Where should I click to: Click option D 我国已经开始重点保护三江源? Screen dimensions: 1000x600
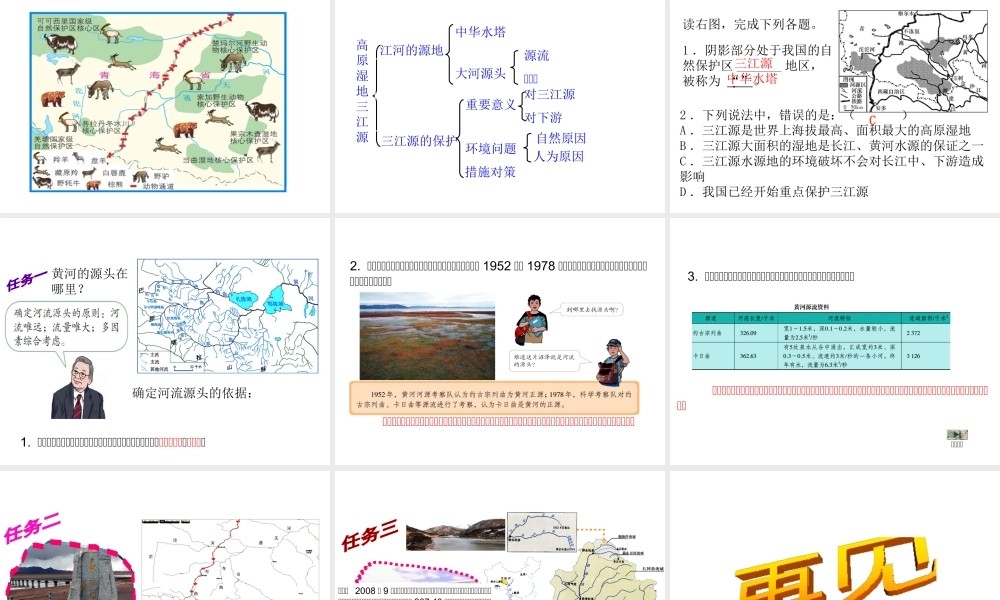pyautogui.click(x=774, y=192)
